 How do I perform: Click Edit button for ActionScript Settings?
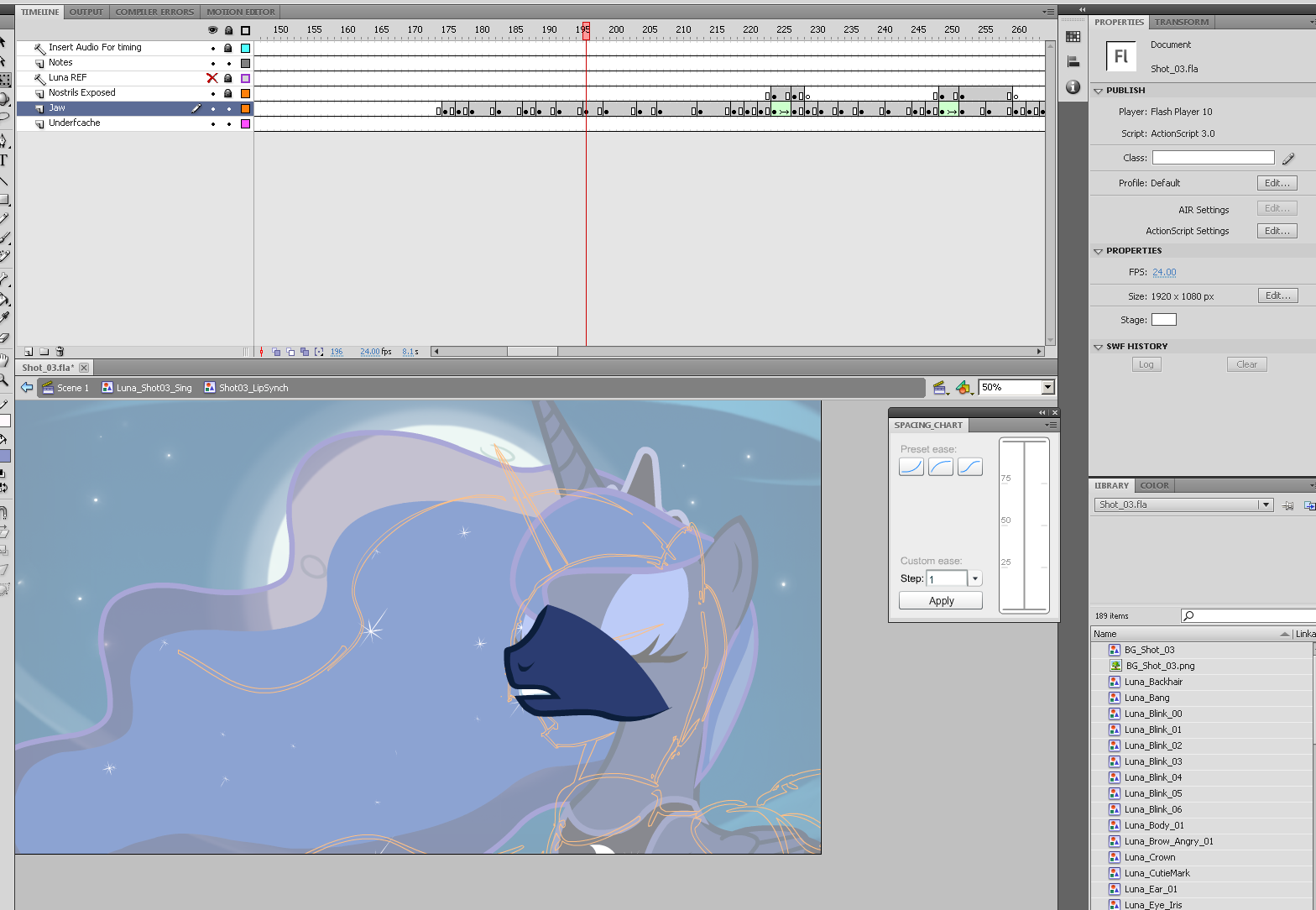click(1277, 231)
